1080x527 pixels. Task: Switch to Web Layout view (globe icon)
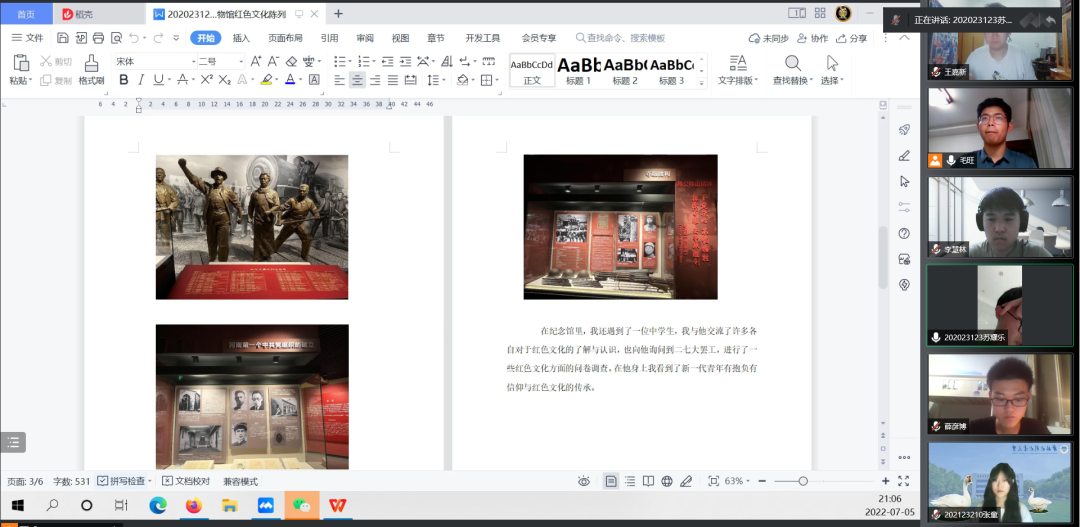[x=667, y=481]
